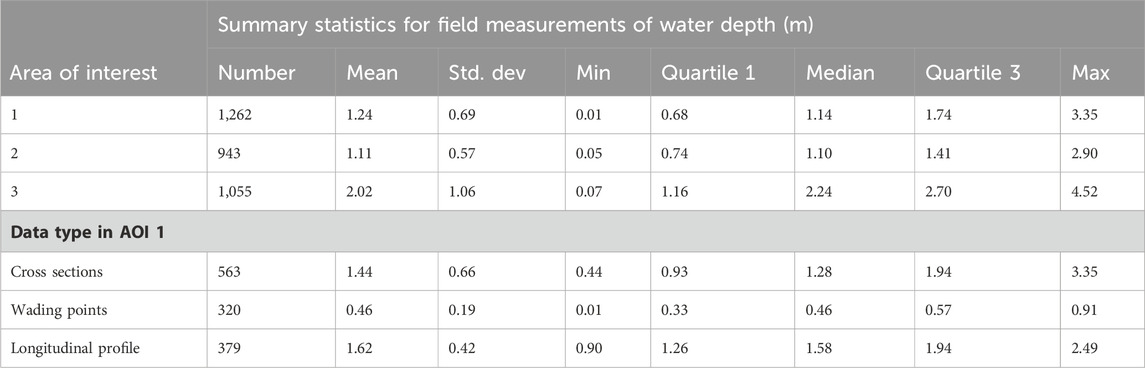
Task: Click the 'Quartile 3' column header
Action: pyautogui.click(x=967, y=73)
